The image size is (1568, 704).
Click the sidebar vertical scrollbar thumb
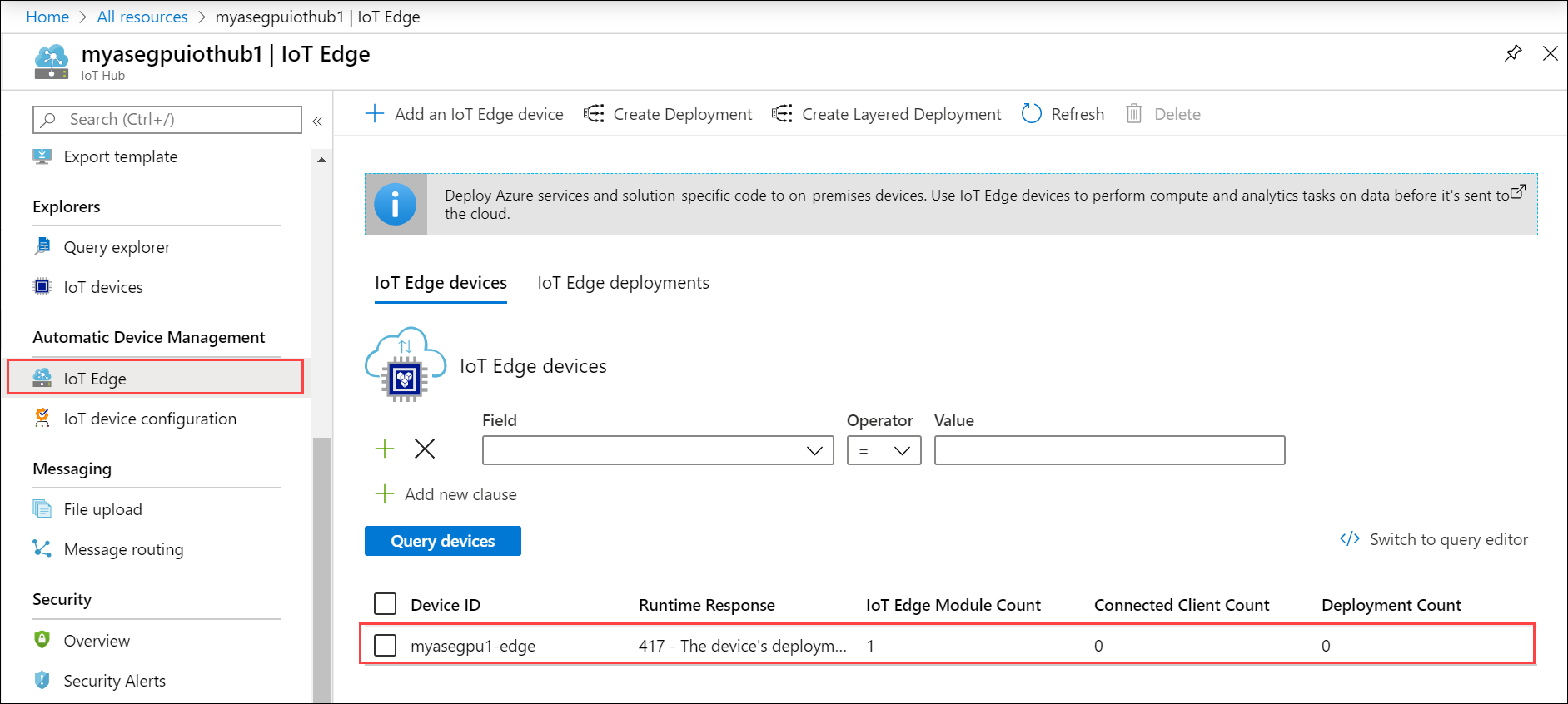click(321, 566)
